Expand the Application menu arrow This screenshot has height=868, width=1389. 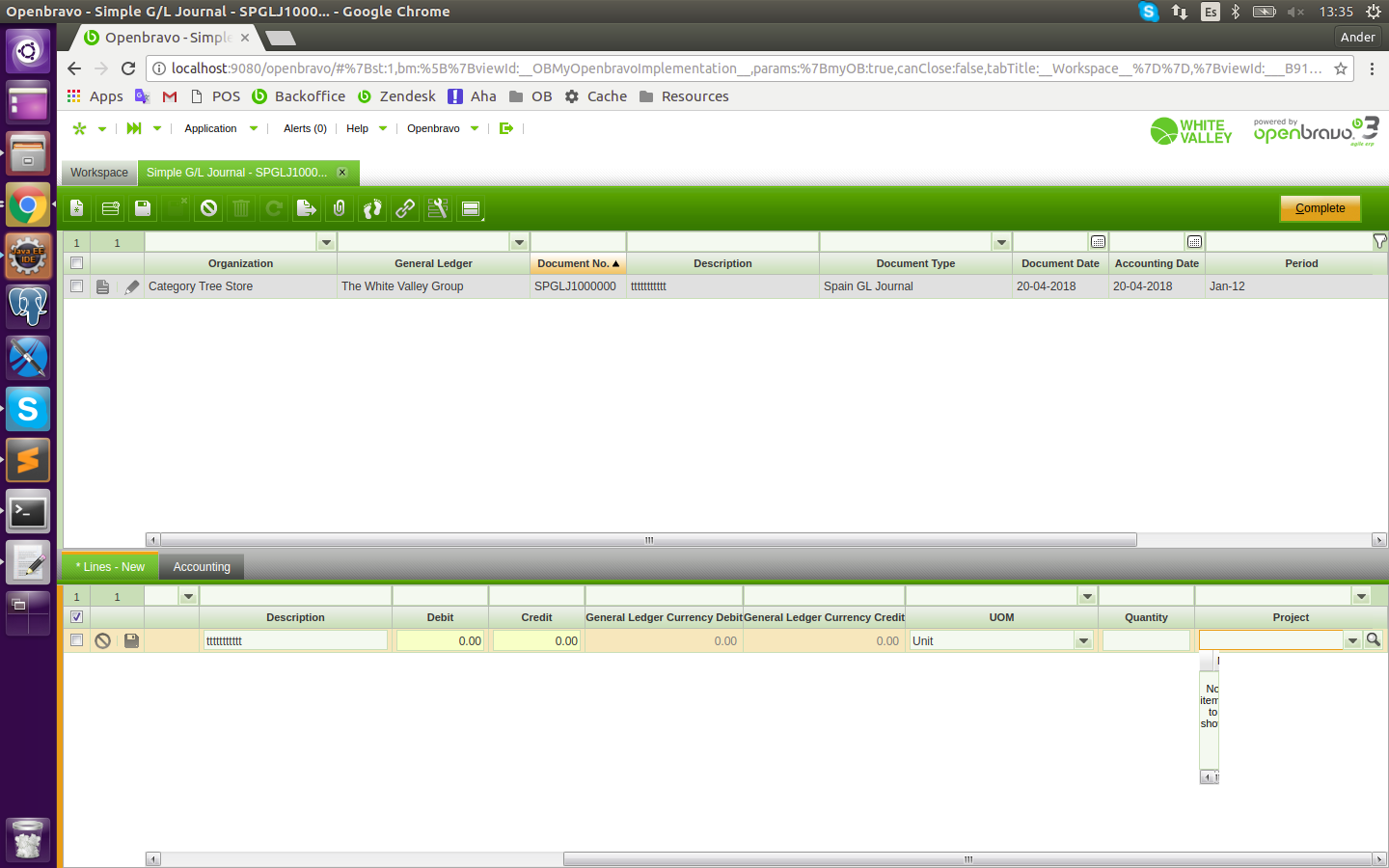point(254,128)
